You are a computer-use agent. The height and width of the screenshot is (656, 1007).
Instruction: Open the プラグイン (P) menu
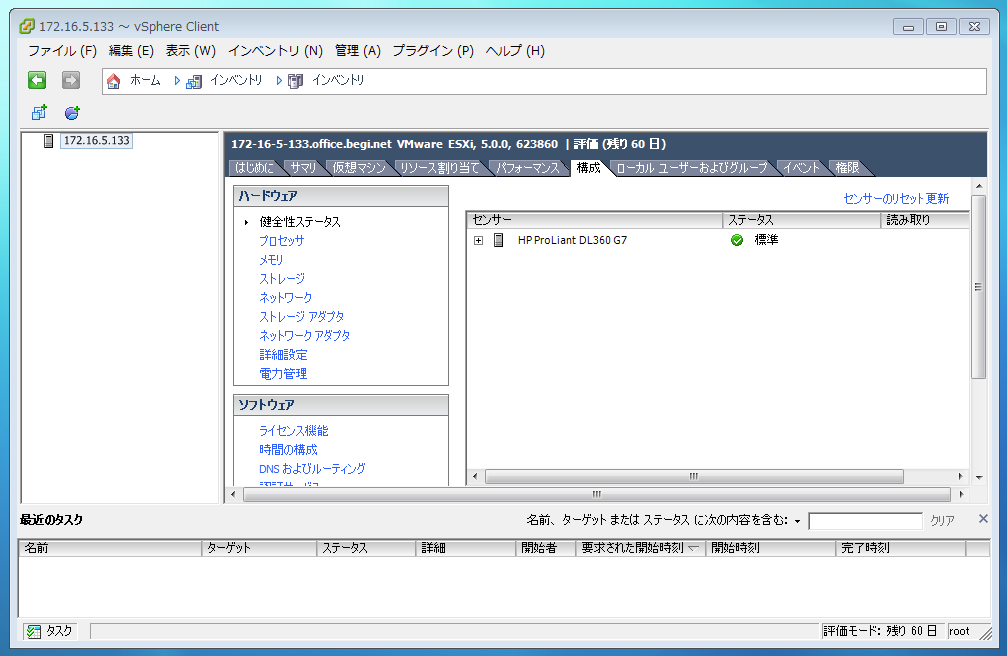(433, 51)
